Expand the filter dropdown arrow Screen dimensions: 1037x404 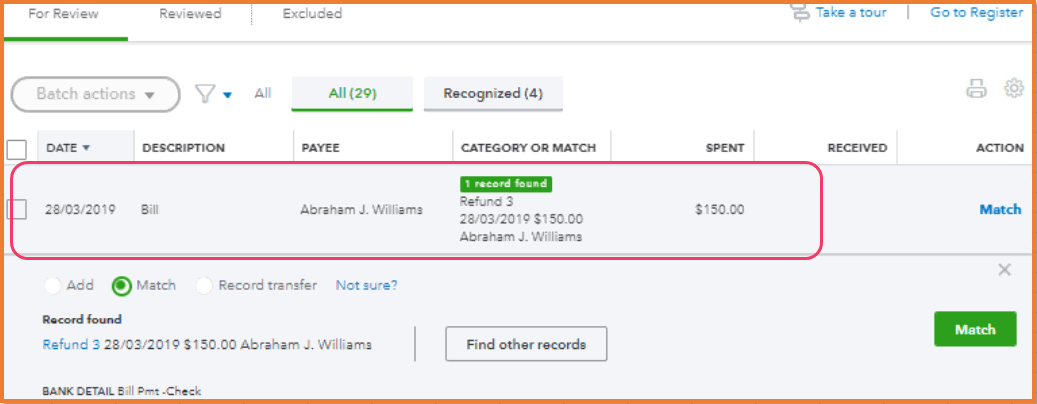[228, 95]
